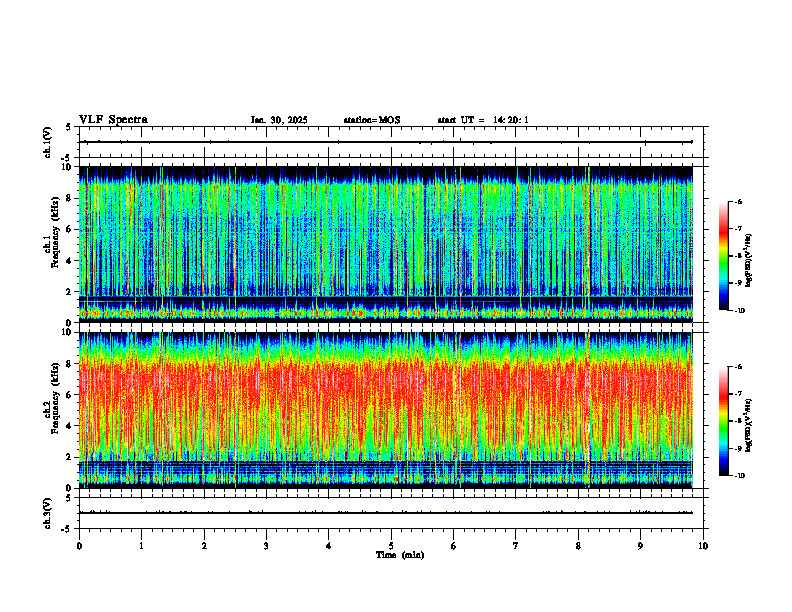
Task: Click the "ch.1(V)" axis label of the top waveform
Action: [x=47, y=142]
